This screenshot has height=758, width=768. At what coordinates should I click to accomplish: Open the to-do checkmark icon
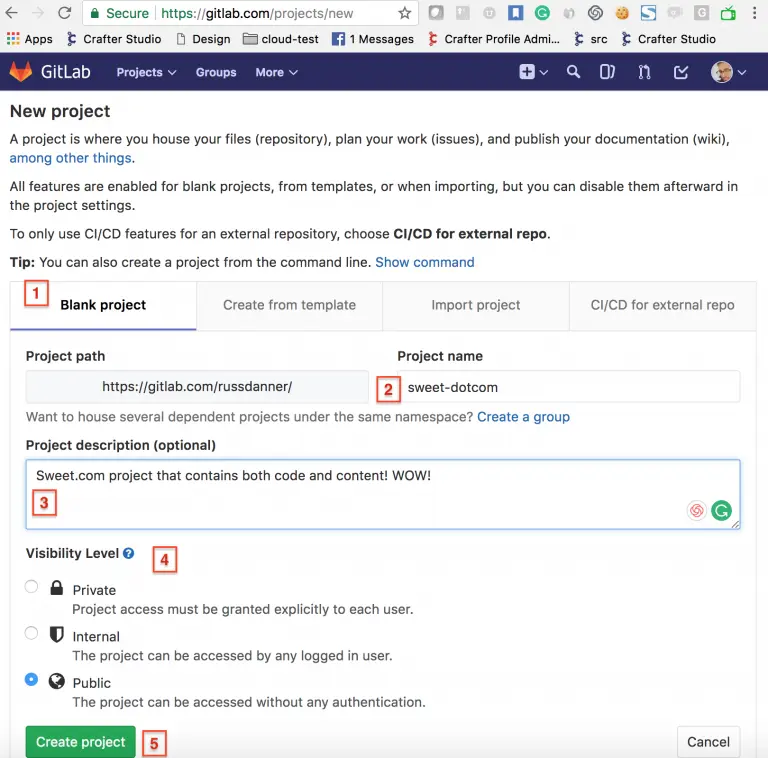tap(681, 72)
